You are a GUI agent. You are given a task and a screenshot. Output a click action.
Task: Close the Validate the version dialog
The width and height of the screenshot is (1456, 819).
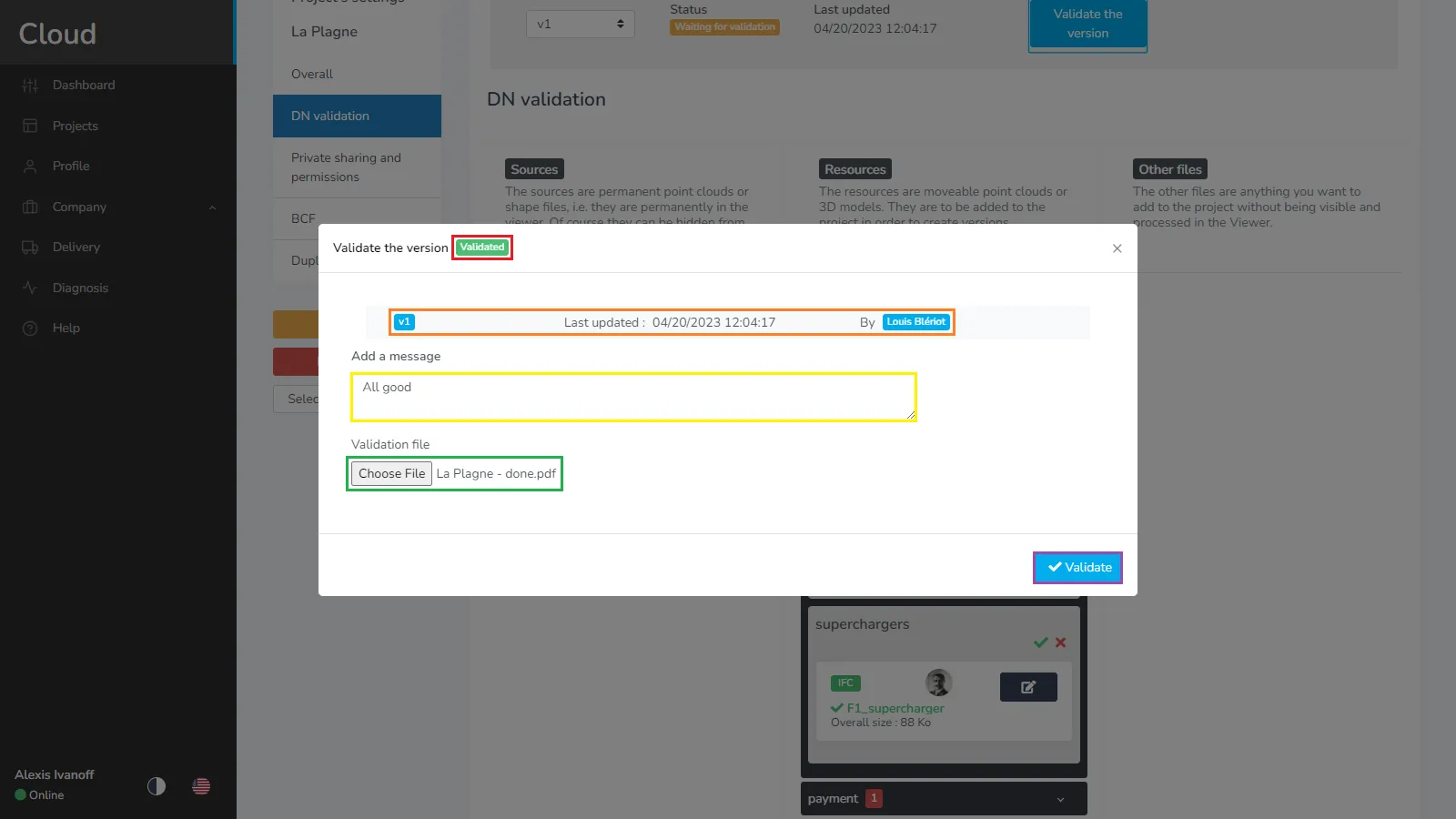click(x=1117, y=248)
